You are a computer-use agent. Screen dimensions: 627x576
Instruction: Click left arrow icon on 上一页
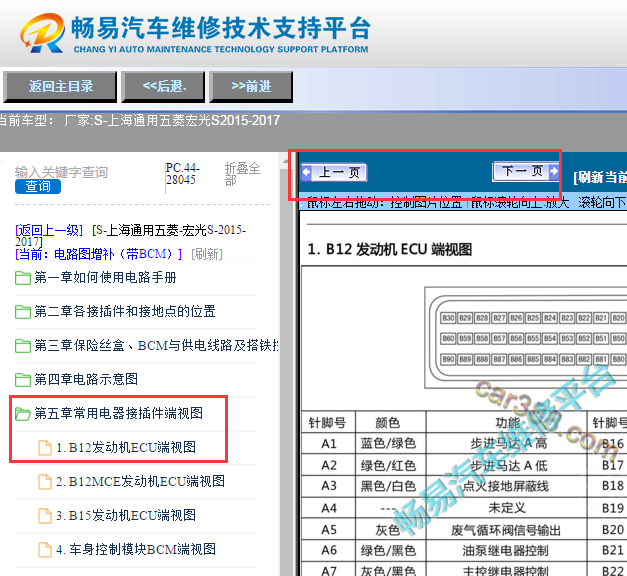click(x=306, y=172)
